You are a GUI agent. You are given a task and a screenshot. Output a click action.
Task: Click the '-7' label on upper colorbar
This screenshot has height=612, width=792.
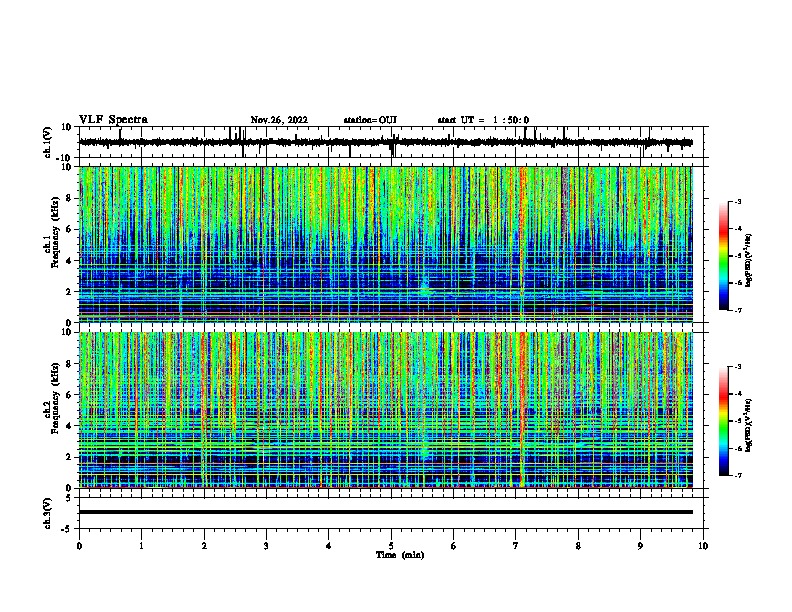[738, 310]
